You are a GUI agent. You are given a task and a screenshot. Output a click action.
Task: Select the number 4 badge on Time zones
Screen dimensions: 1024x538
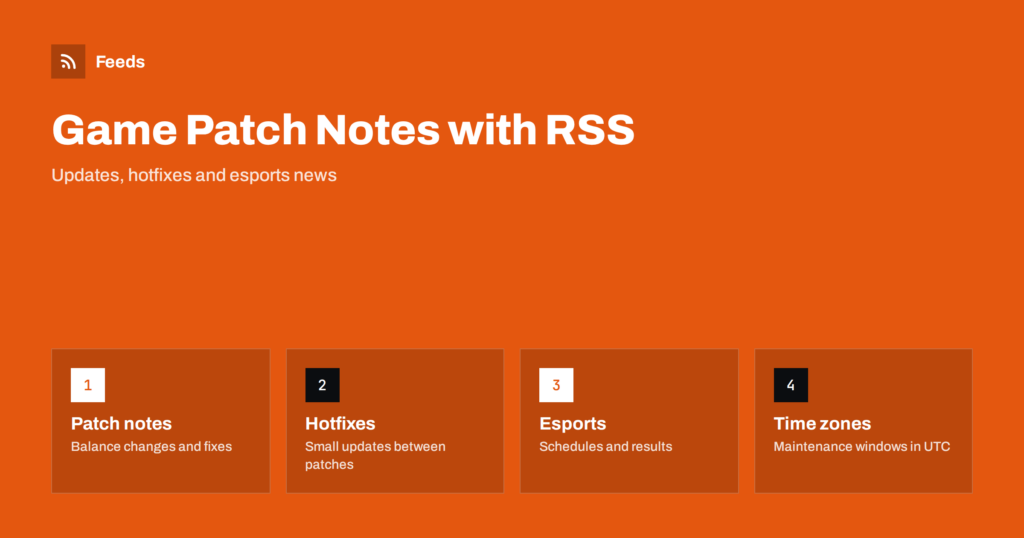coord(790,385)
